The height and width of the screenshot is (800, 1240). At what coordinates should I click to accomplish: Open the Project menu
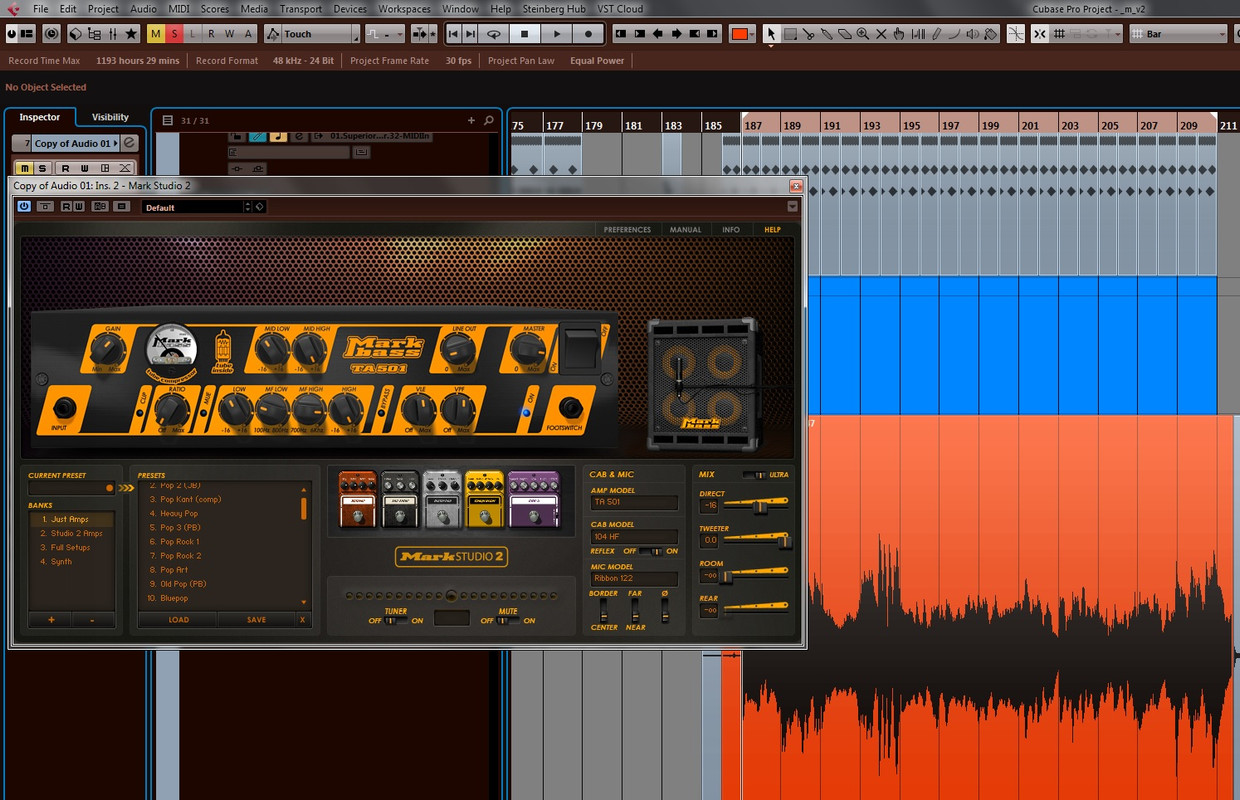click(x=104, y=9)
